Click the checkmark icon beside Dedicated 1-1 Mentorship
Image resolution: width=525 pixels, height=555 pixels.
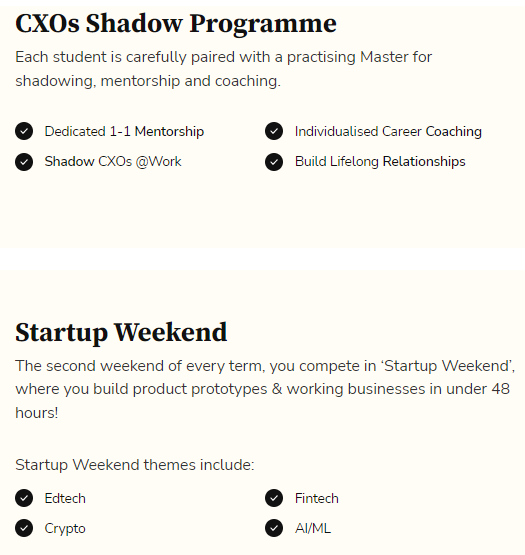[x=24, y=131]
